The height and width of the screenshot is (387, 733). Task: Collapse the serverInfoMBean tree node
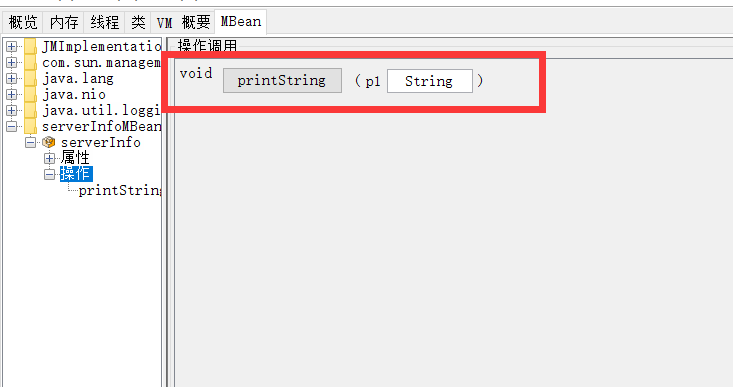click(x=12, y=126)
